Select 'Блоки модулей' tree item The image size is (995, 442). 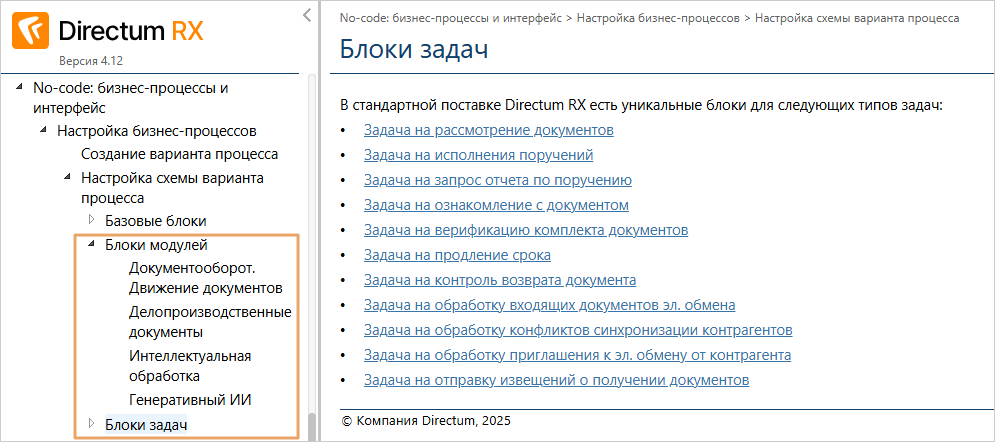(156, 245)
